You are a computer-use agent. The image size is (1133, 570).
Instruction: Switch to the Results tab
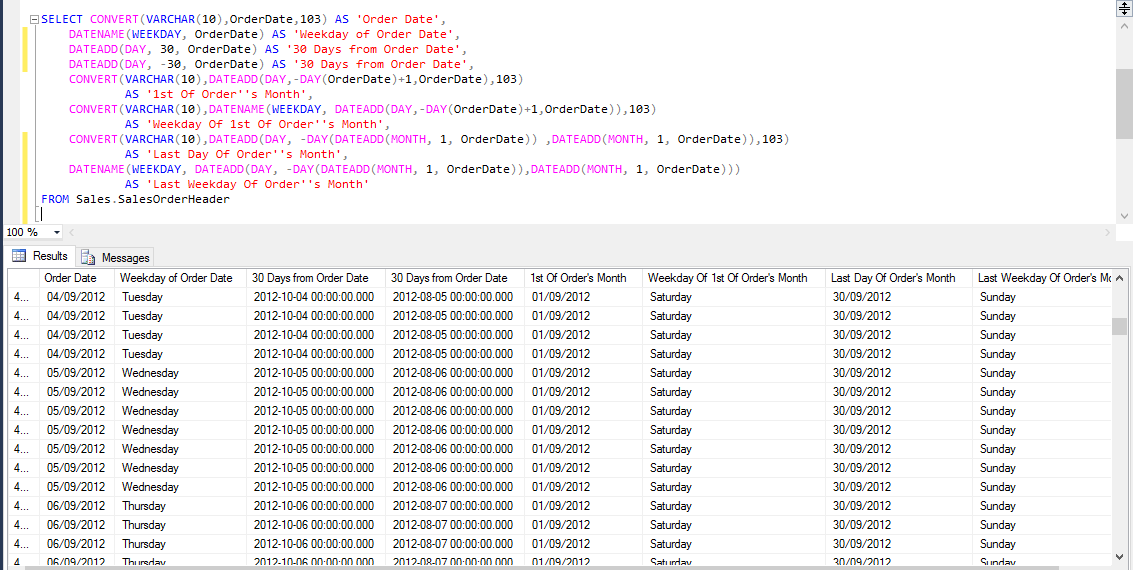(40, 256)
